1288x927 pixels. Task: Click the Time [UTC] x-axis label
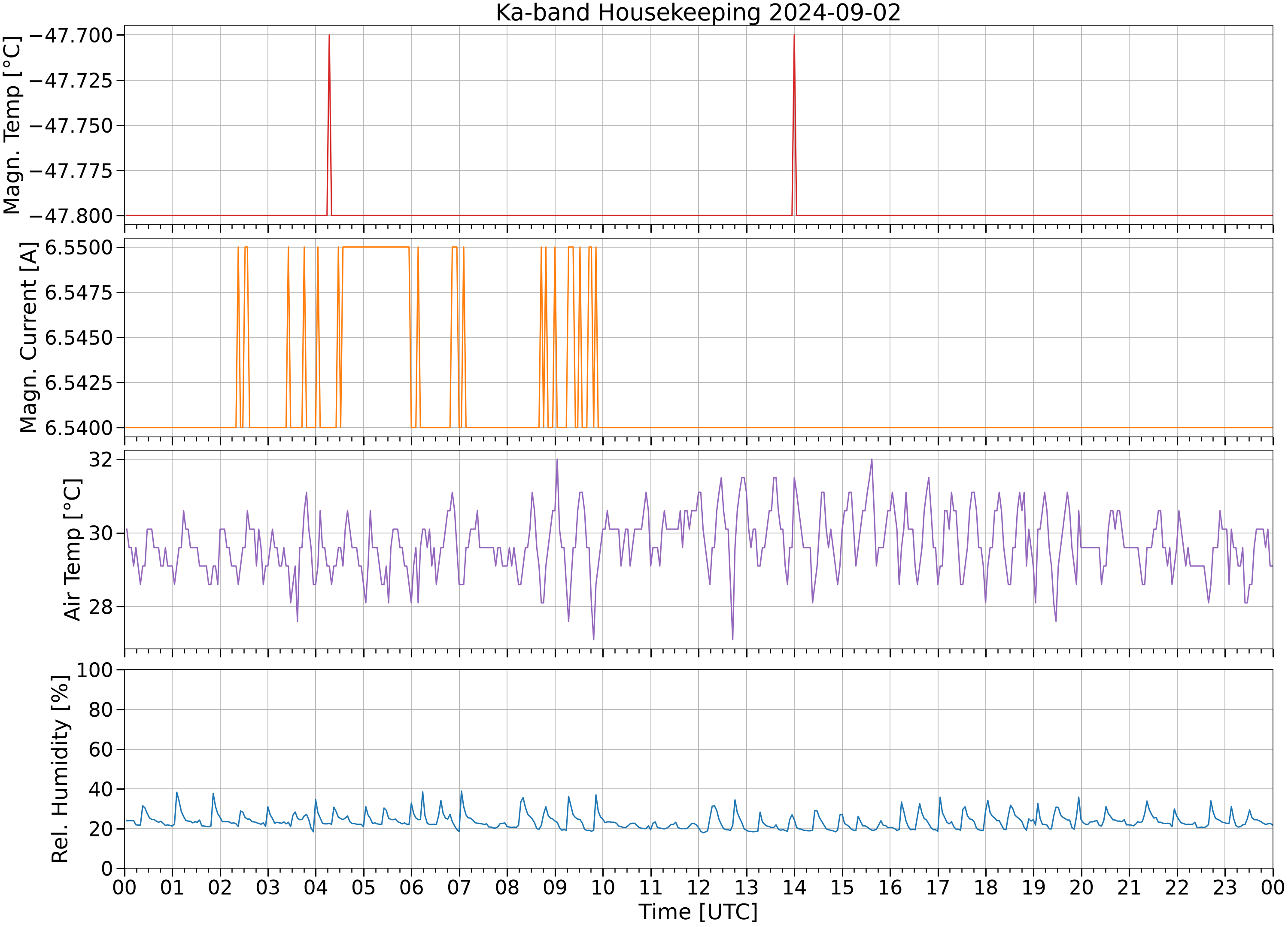[x=698, y=912]
